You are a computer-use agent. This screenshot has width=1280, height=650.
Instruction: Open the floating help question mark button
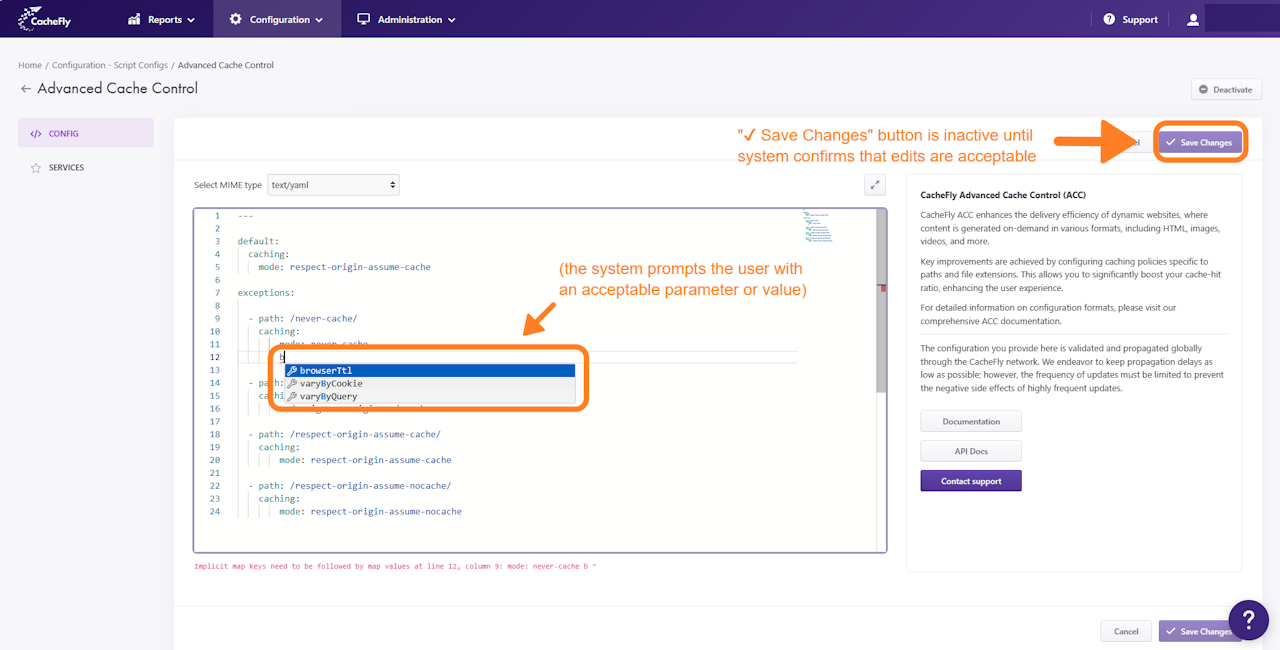click(x=1248, y=620)
